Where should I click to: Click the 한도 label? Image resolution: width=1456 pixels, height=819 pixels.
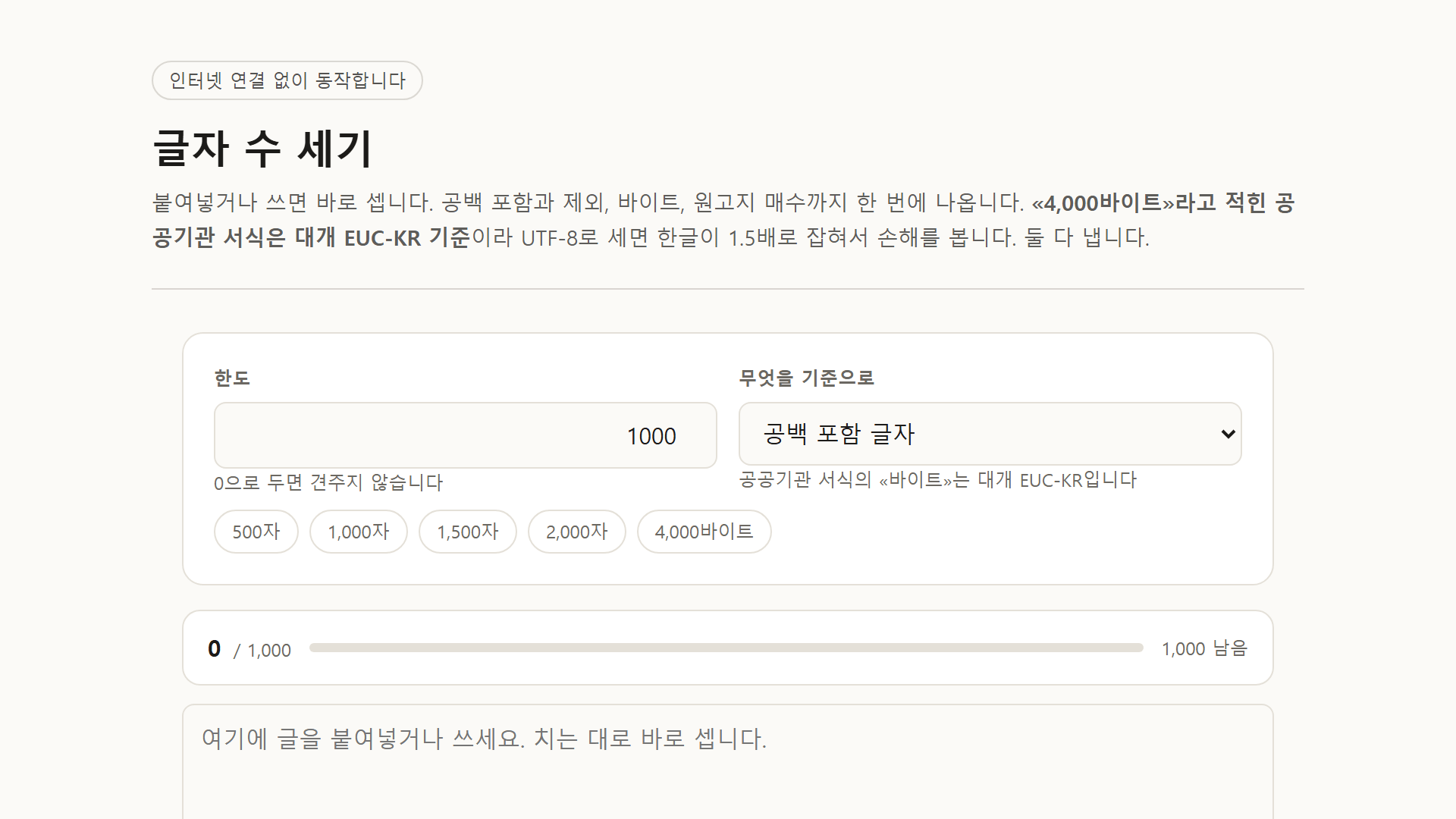[232, 378]
